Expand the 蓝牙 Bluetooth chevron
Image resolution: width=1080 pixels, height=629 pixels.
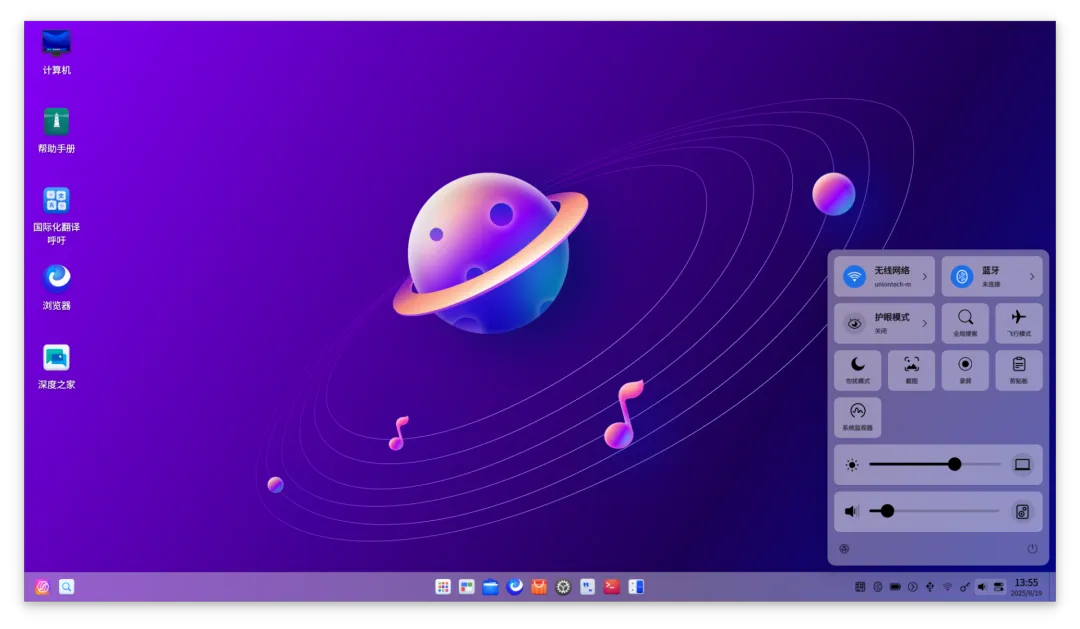1032,276
